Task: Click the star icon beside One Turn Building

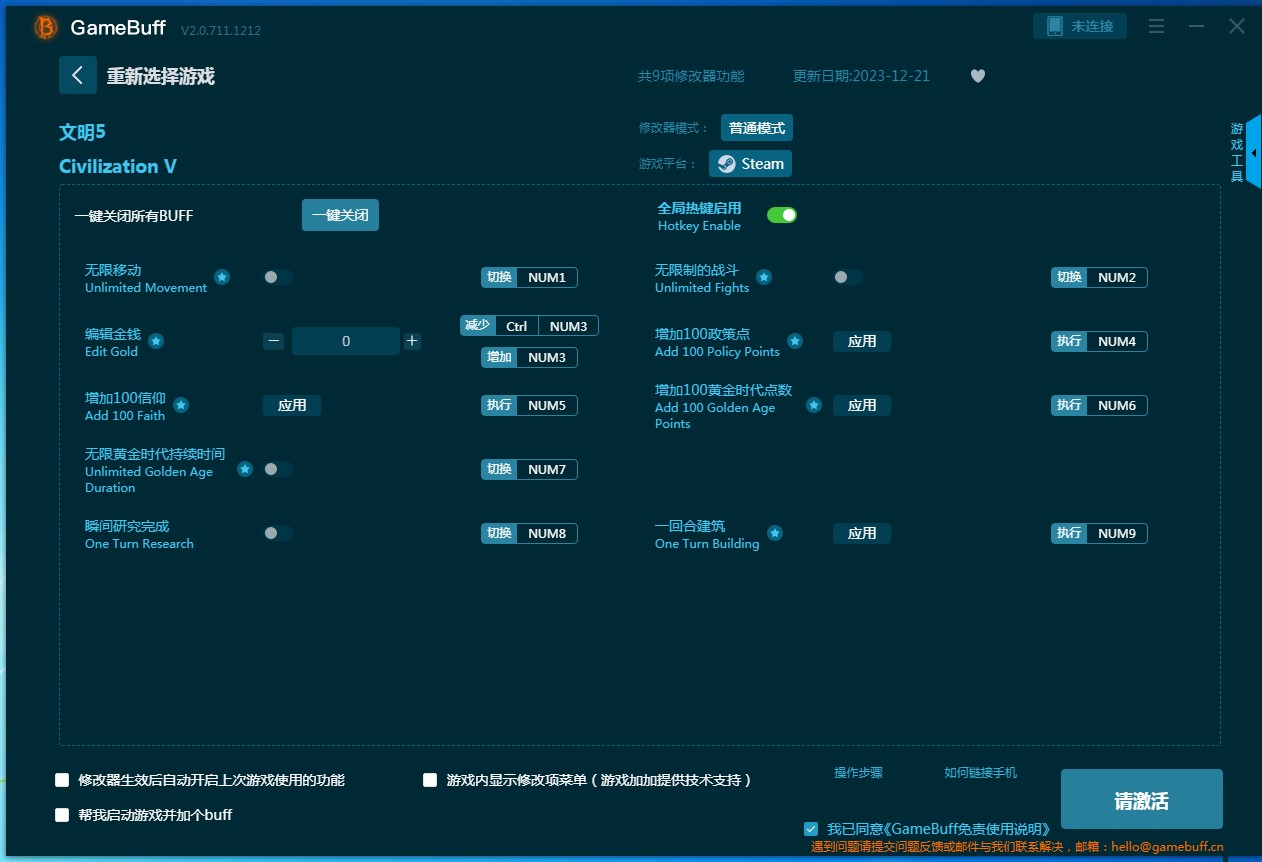Action: pos(775,533)
